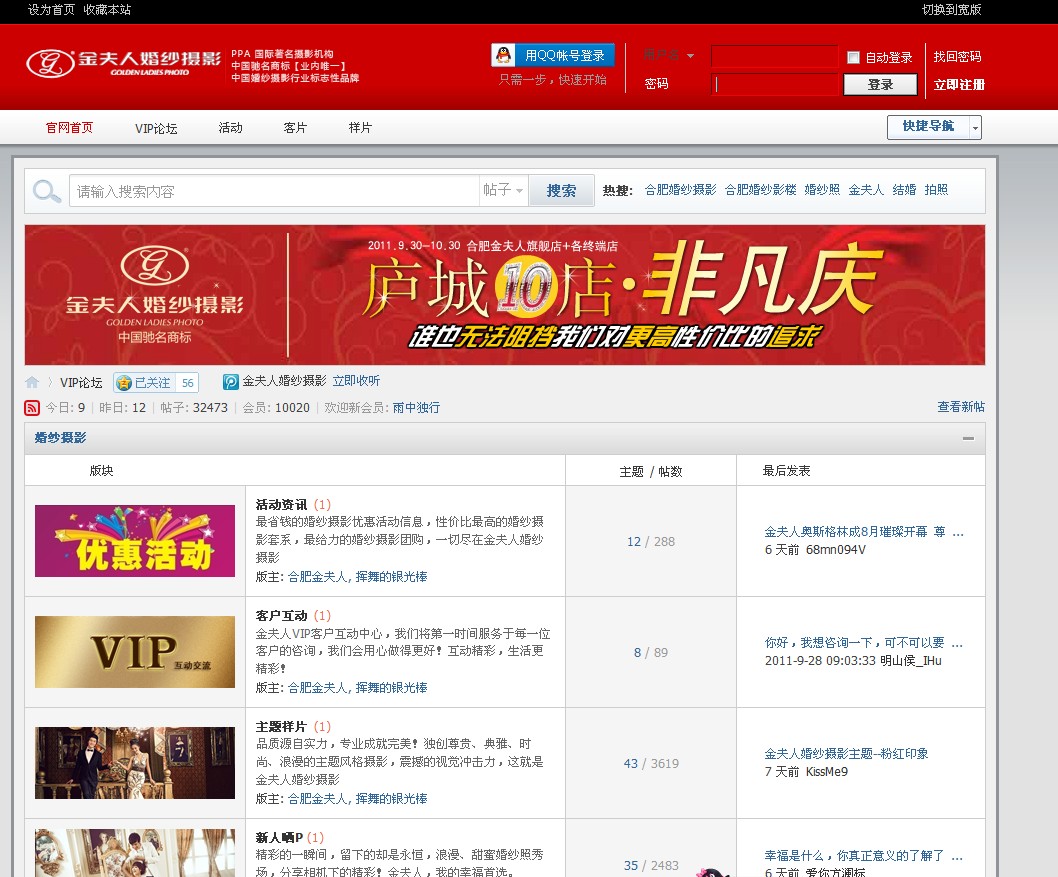Image resolution: width=1058 pixels, height=877 pixels.
Task: Go to forum home via house icon
Action: click(x=32, y=382)
